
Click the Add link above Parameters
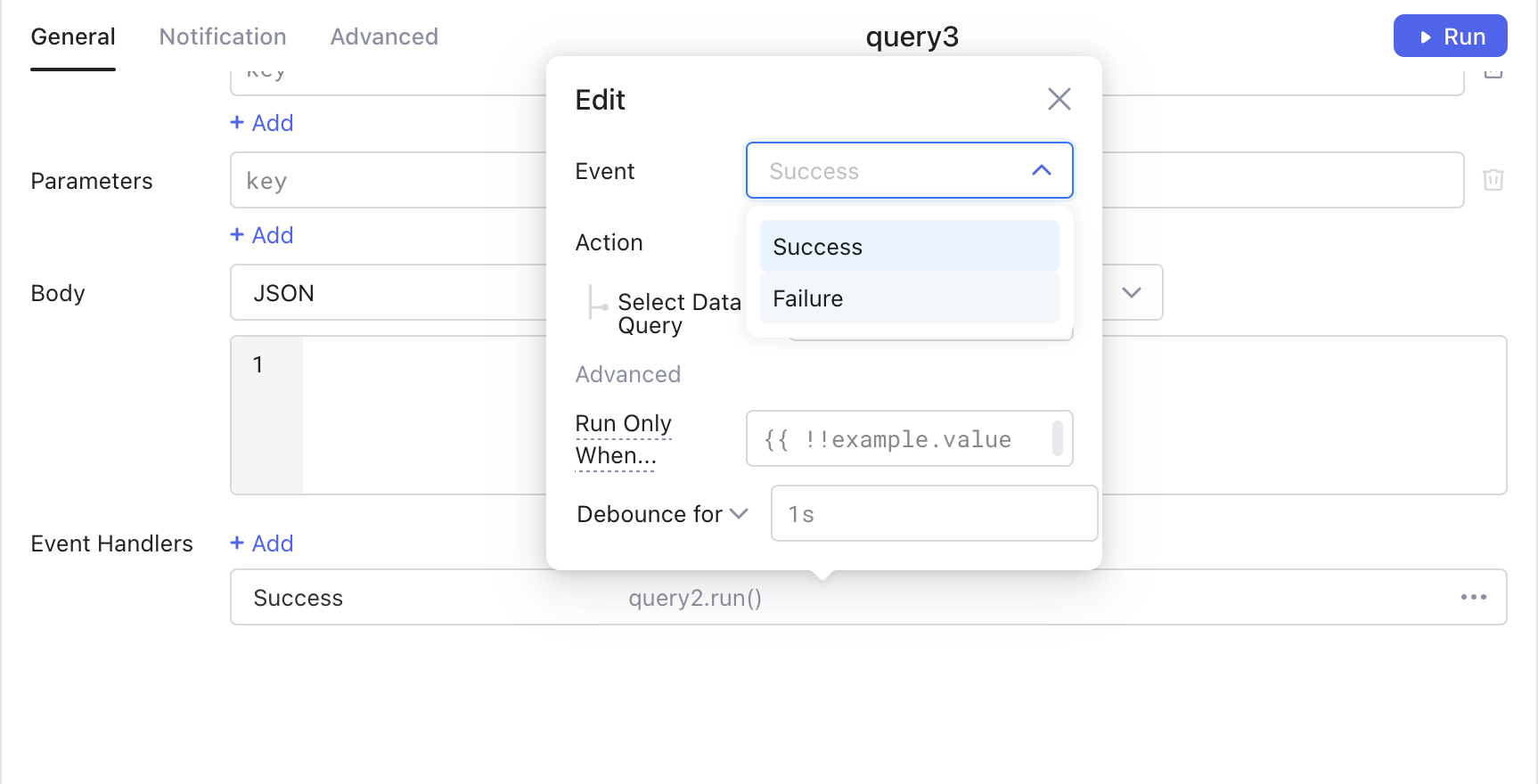[x=262, y=123]
